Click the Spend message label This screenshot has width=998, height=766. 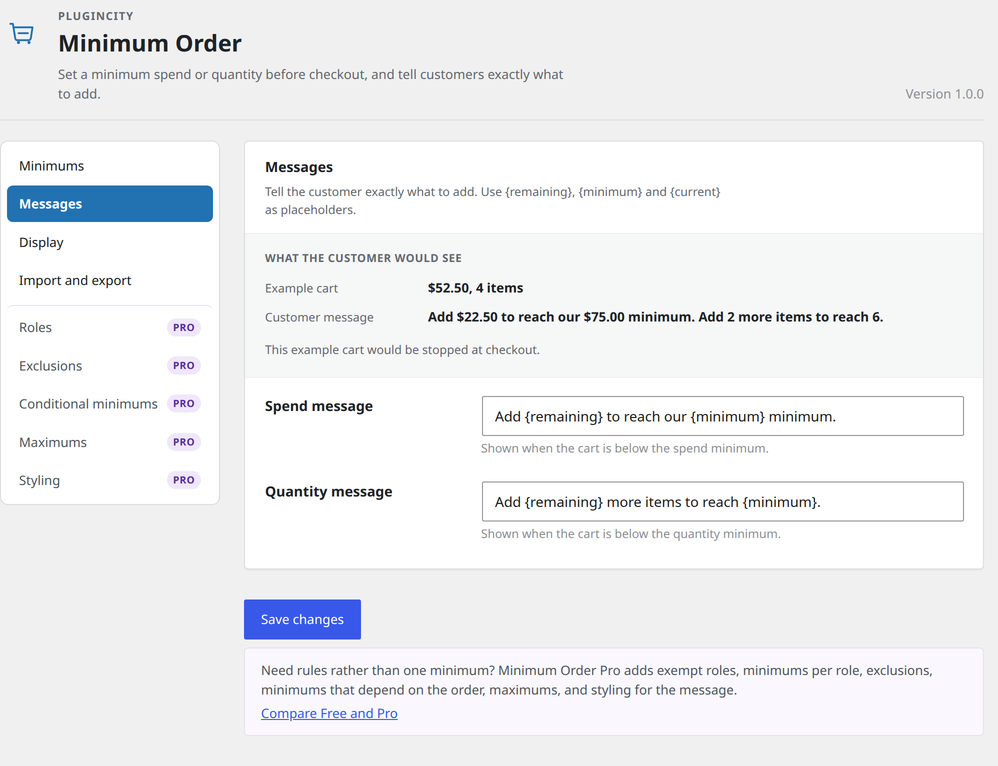(319, 406)
